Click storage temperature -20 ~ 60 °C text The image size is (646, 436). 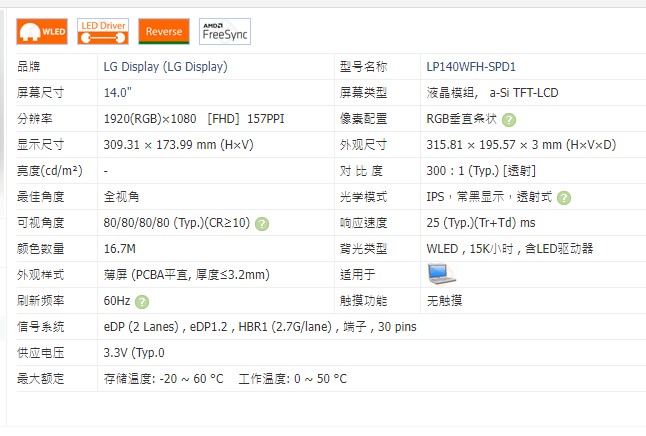[164, 378]
